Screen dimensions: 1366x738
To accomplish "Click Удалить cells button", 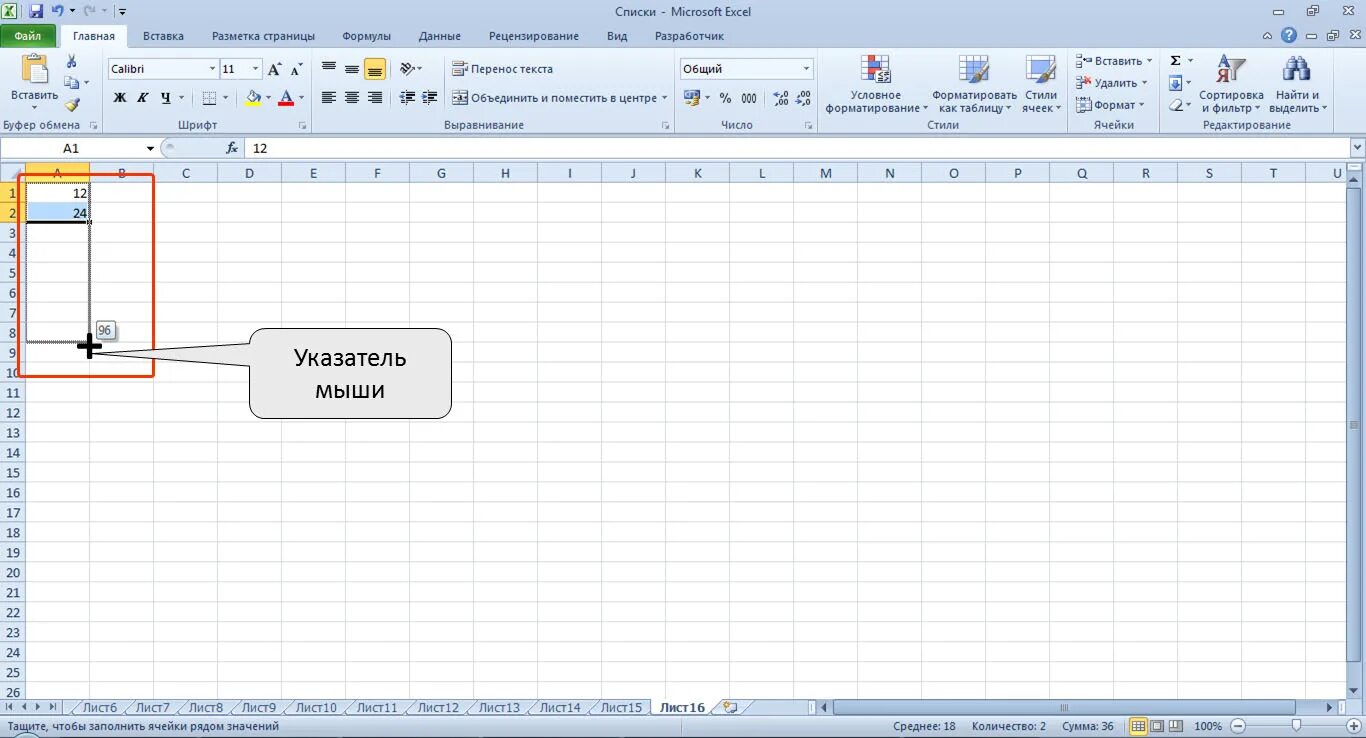I will tap(1110, 83).
